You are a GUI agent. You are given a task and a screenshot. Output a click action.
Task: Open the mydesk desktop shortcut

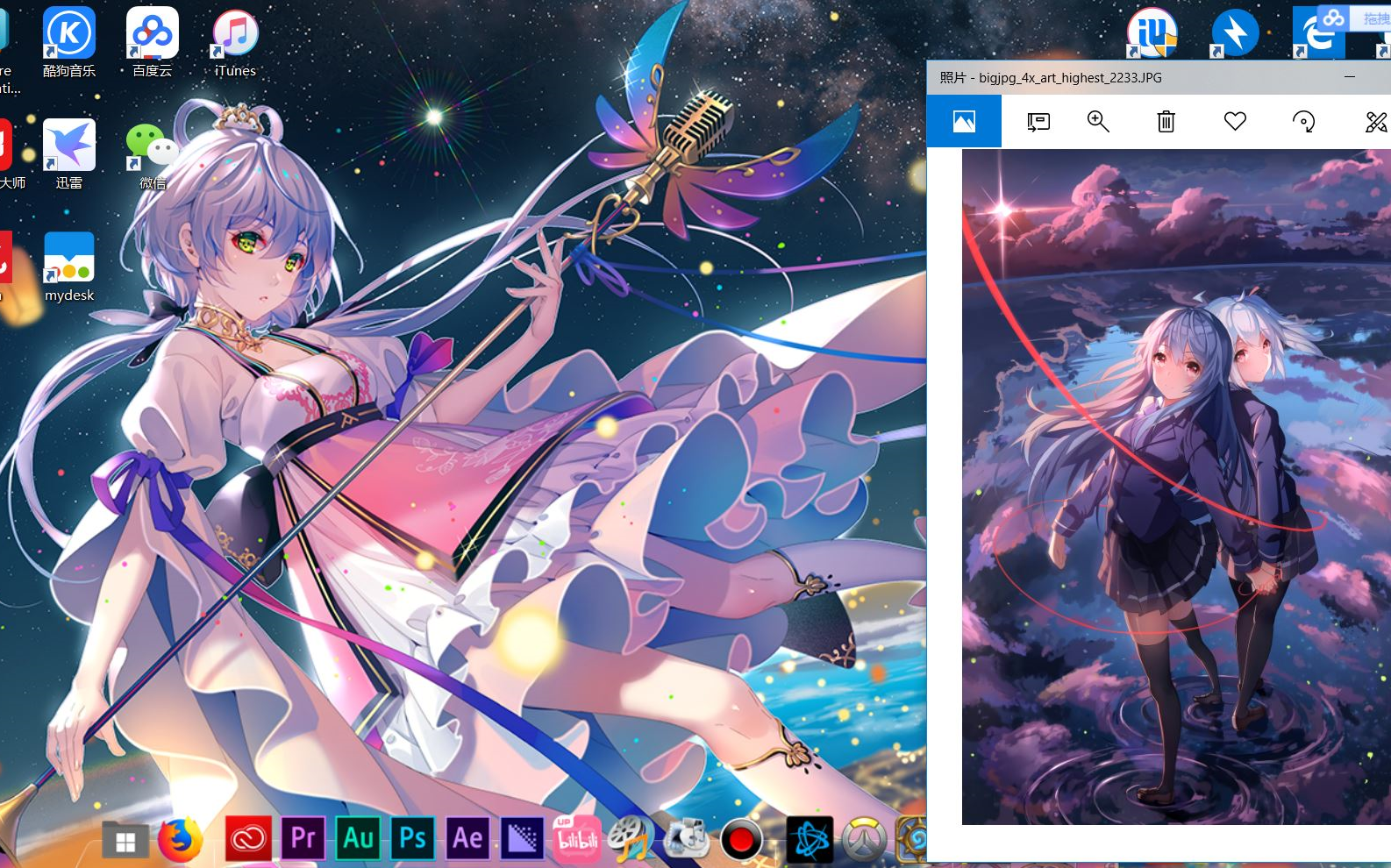point(69,267)
